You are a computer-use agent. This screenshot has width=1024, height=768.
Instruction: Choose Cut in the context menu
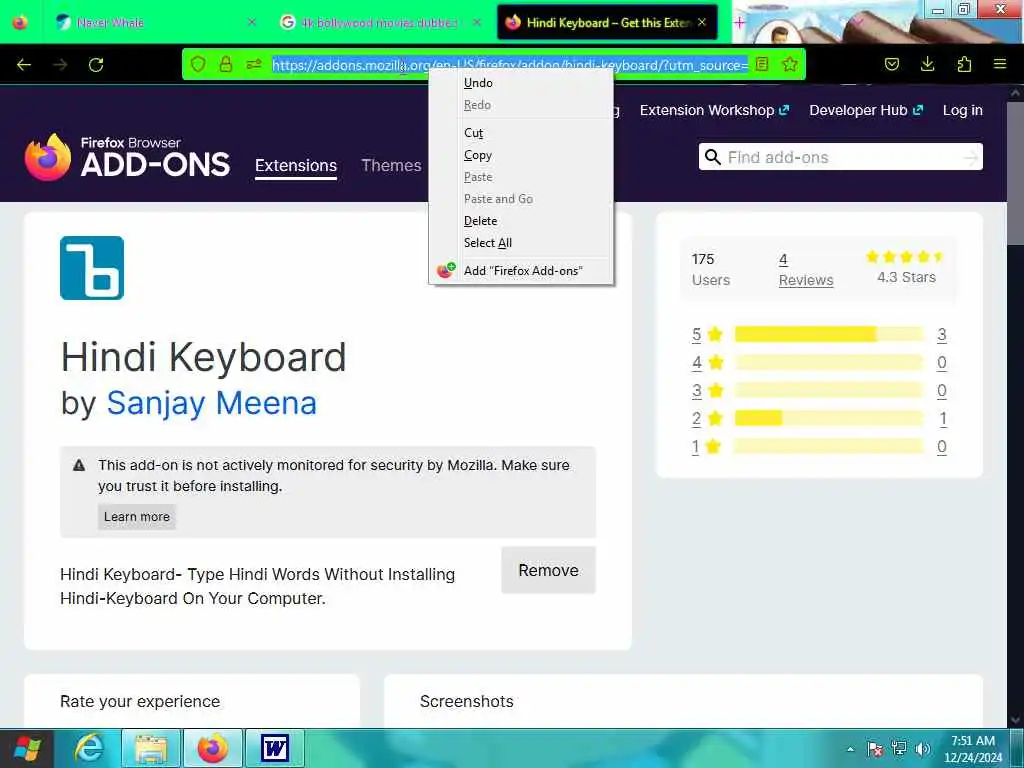(520, 133)
